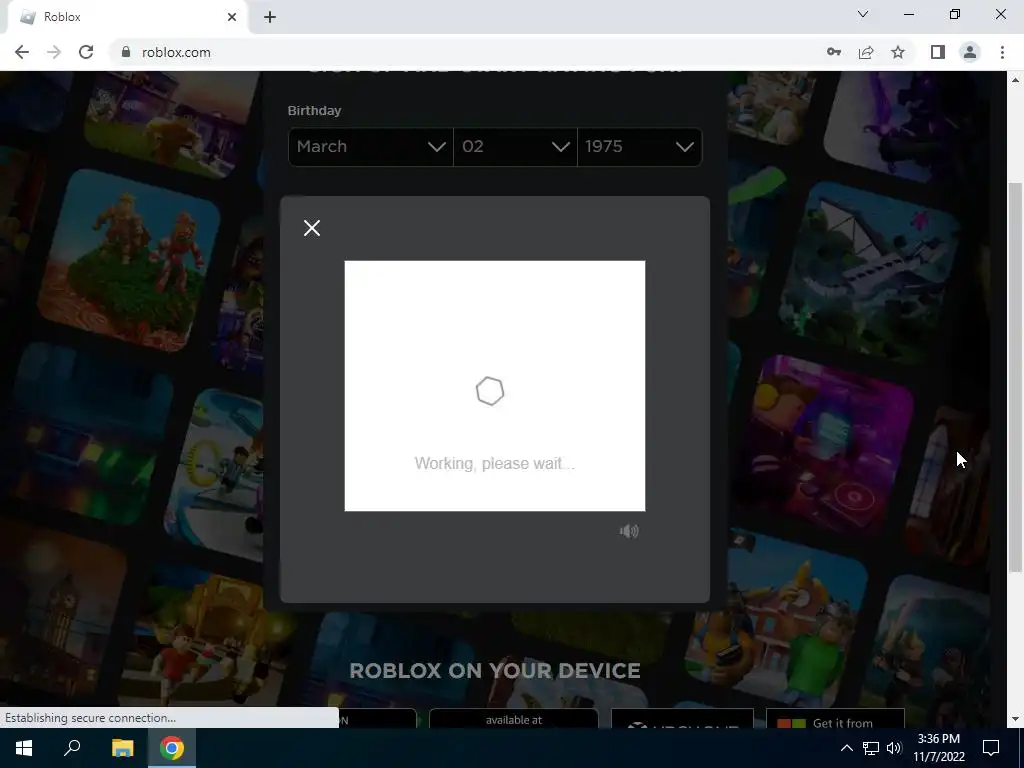This screenshot has width=1024, height=768.
Task: Open the network status tray icon
Action: [x=871, y=748]
